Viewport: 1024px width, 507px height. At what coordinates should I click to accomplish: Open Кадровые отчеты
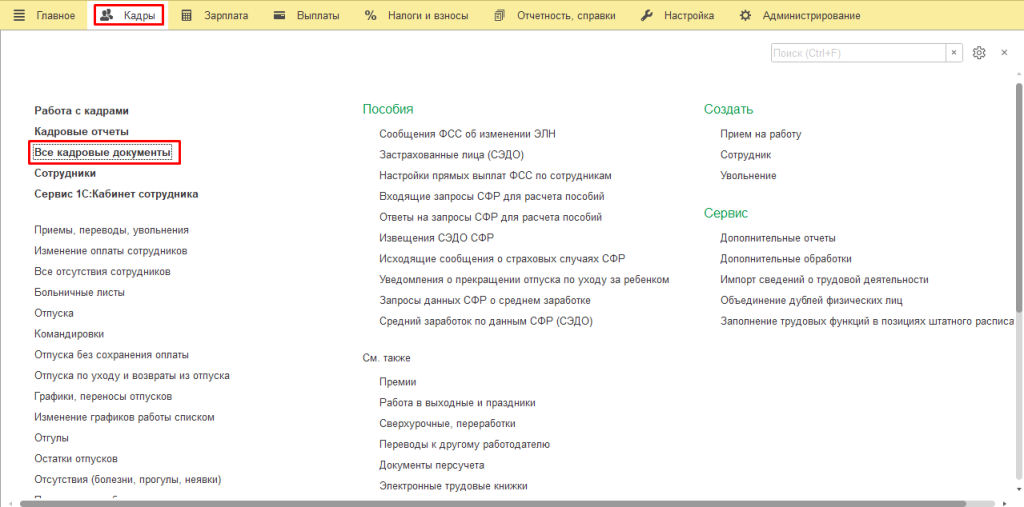82,131
